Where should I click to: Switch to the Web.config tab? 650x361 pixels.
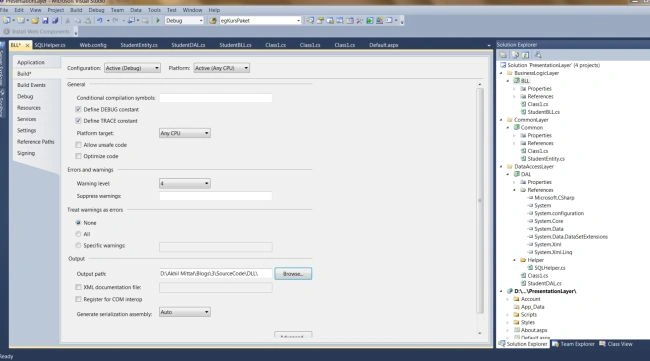pyautogui.click(x=93, y=45)
